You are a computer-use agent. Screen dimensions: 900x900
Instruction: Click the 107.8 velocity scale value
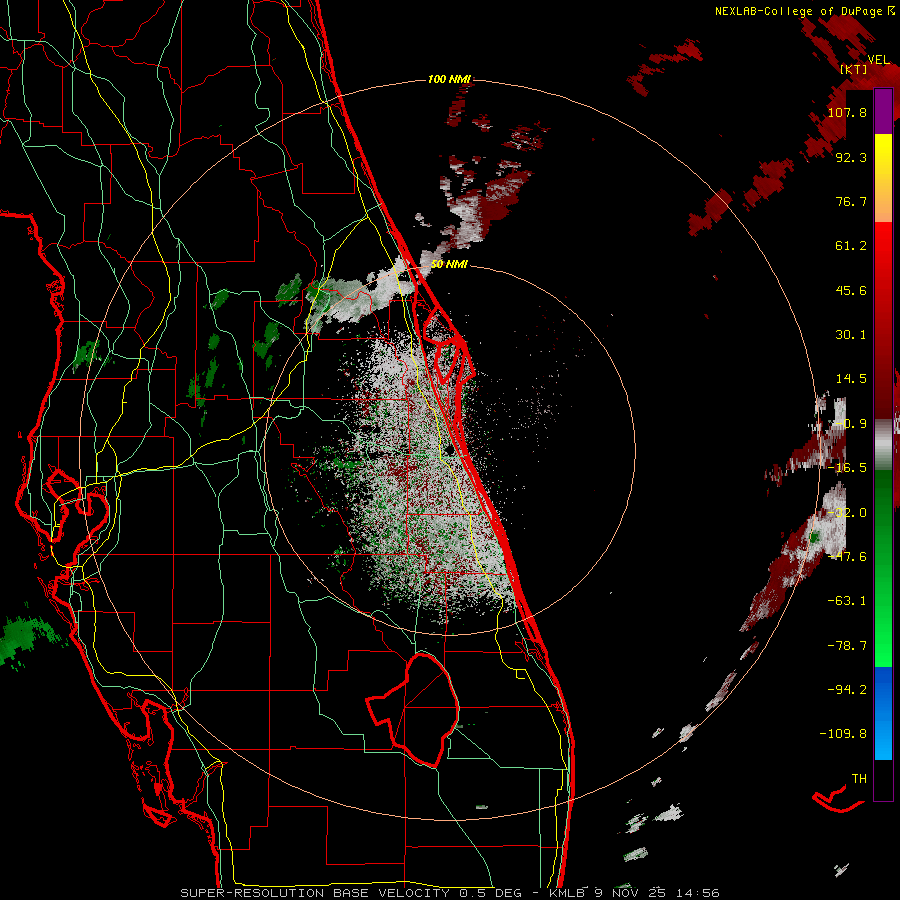coord(847,112)
